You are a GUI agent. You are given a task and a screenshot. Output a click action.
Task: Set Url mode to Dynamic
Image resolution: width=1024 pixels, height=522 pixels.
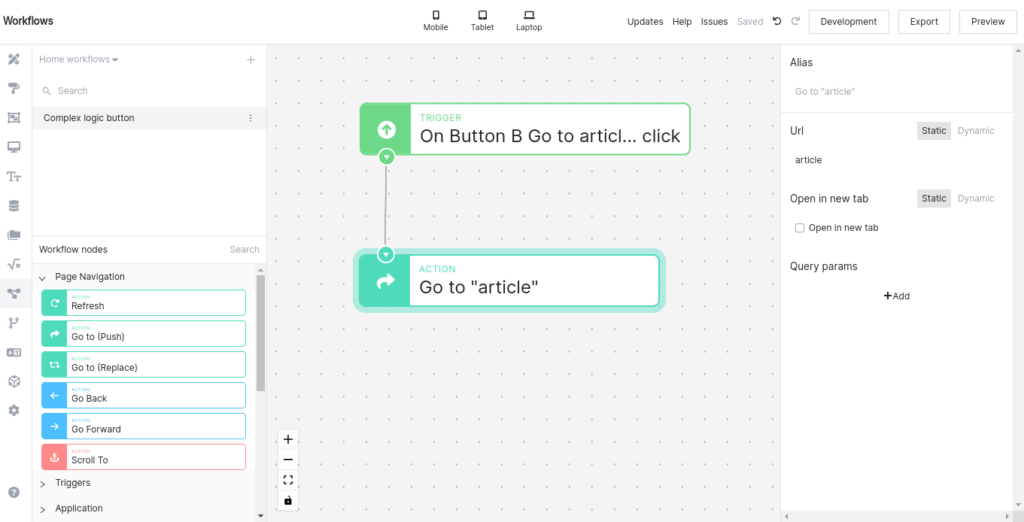pyautogui.click(x=975, y=131)
